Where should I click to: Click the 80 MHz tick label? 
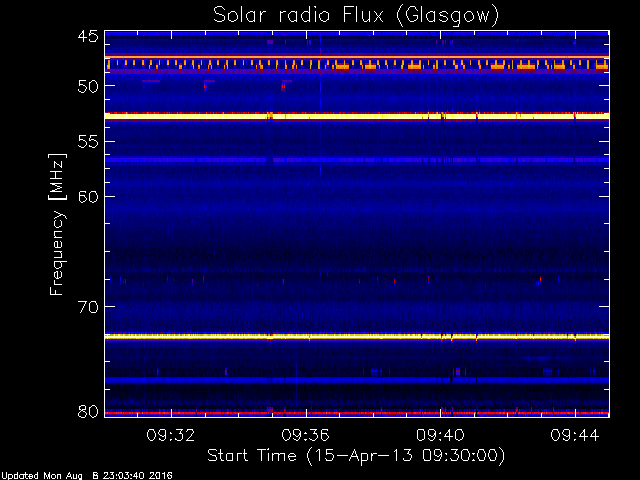pos(88,411)
